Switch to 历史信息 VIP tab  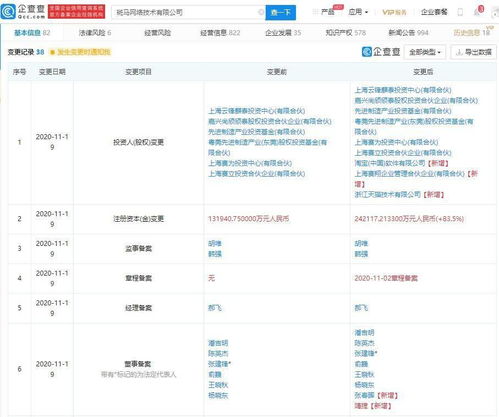point(472,32)
